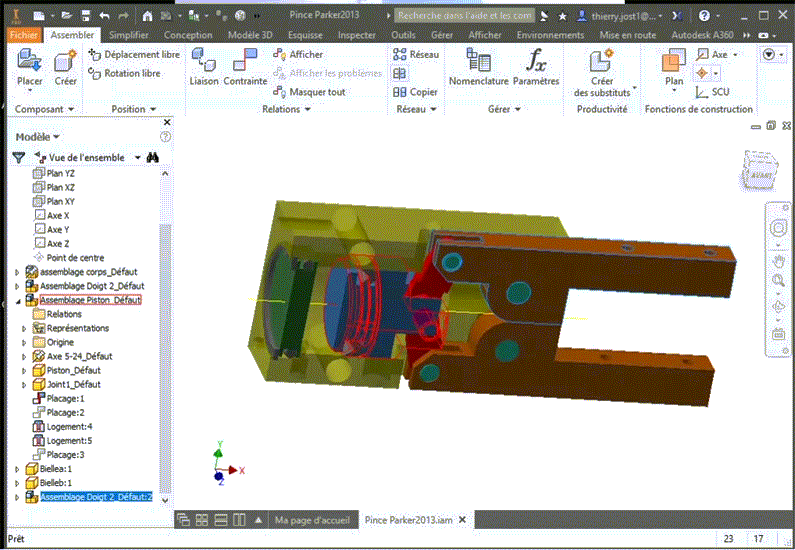Click Afficher relations tool
795x550 pixels.
pyautogui.click(x=298, y=54)
